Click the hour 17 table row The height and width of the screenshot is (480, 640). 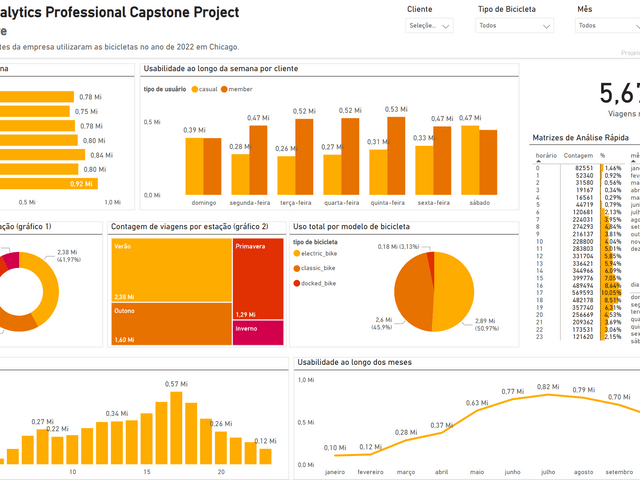tap(579, 293)
